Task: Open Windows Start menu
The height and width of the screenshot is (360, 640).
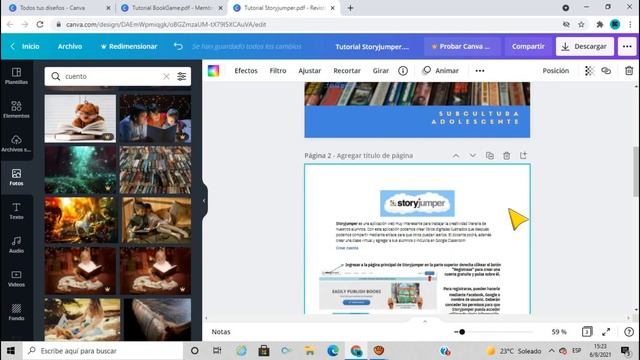Action: tap(11, 351)
